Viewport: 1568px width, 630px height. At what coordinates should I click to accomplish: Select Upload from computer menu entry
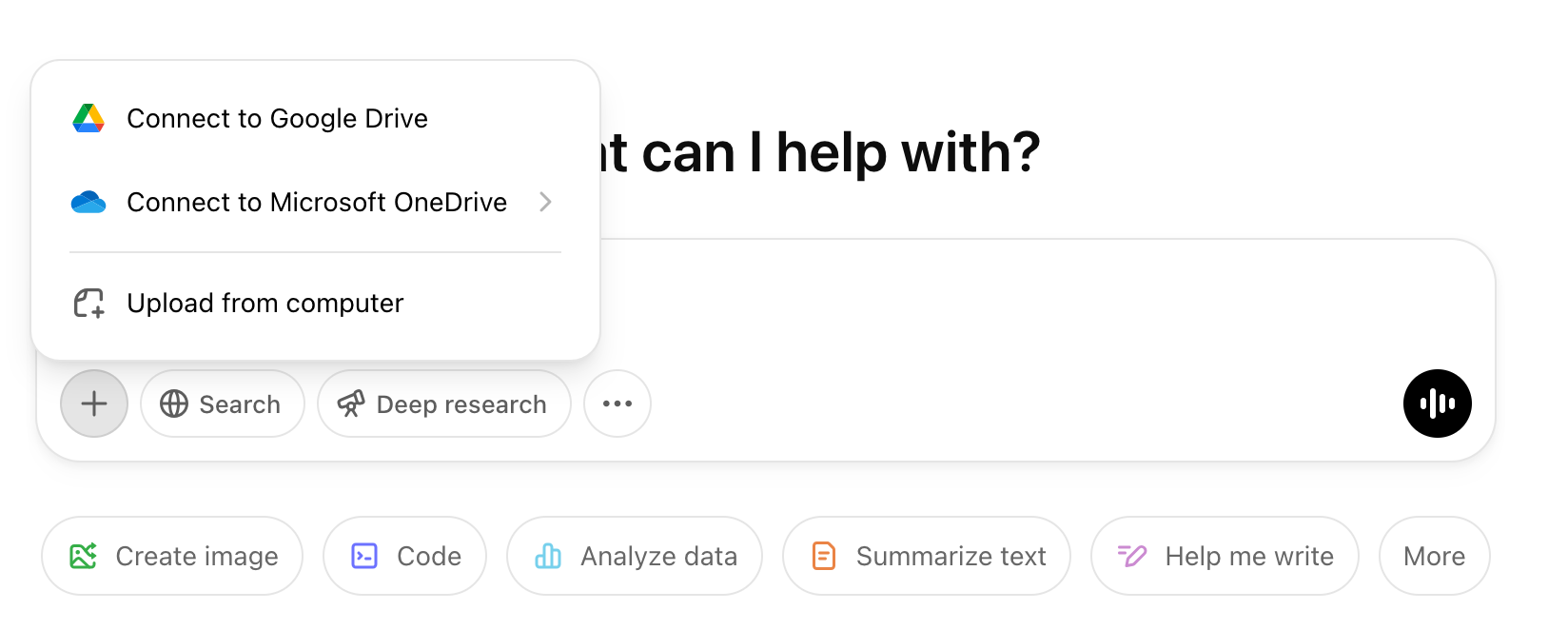click(265, 303)
